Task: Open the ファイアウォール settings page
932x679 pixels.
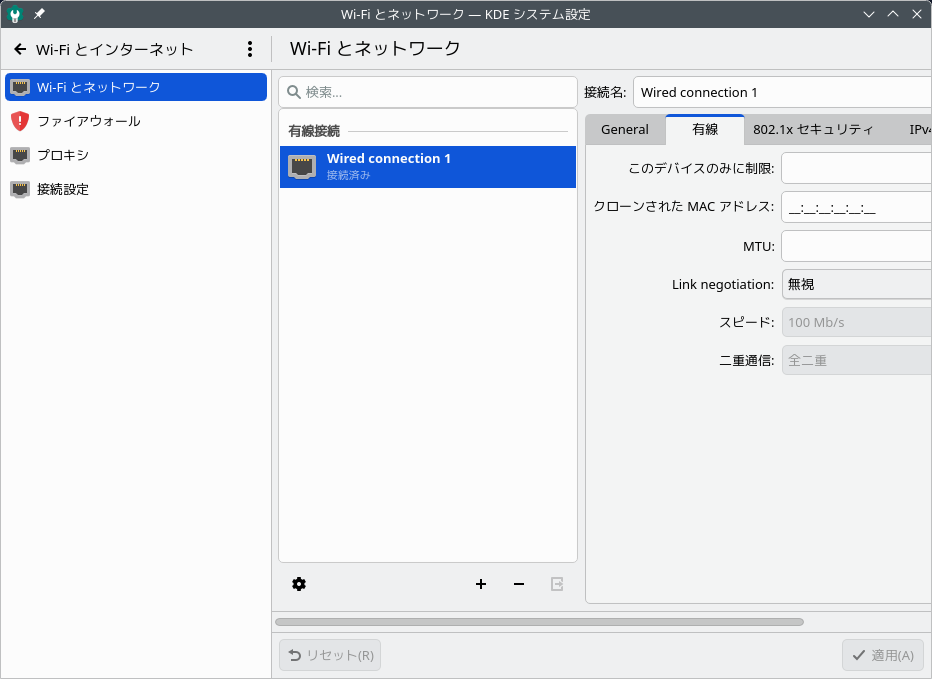Action: 136,121
